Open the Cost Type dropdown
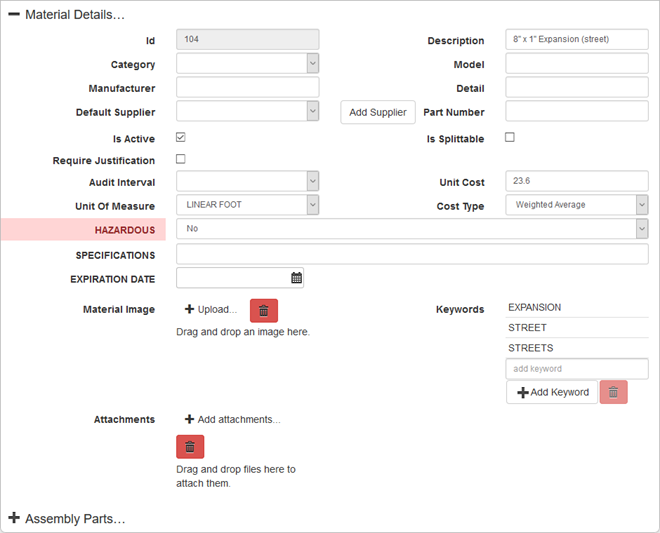This screenshot has height=533, width=660. tap(576, 205)
